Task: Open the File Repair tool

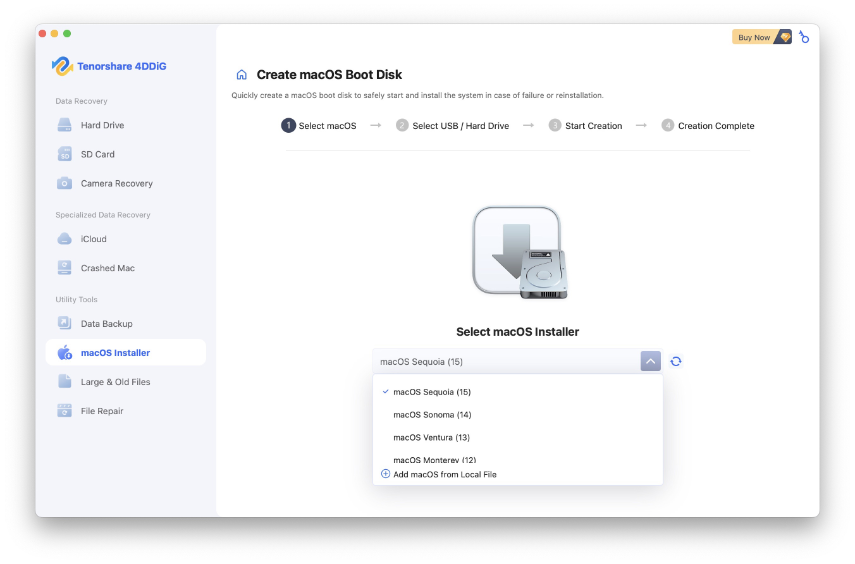Action: tap(125, 411)
